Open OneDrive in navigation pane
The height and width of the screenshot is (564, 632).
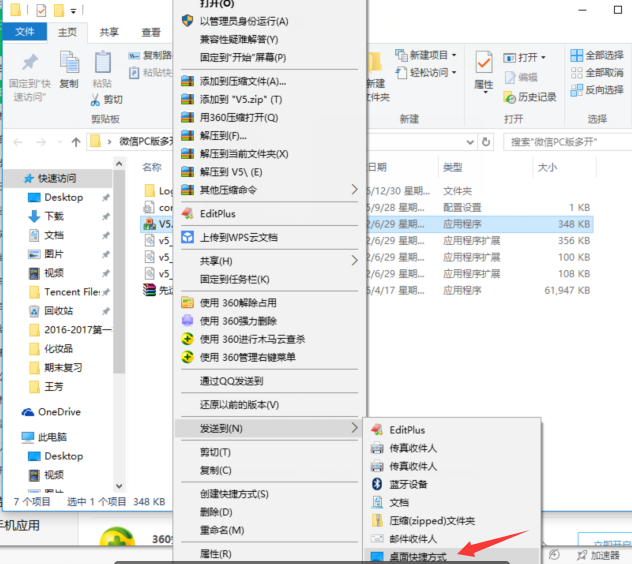point(59,412)
